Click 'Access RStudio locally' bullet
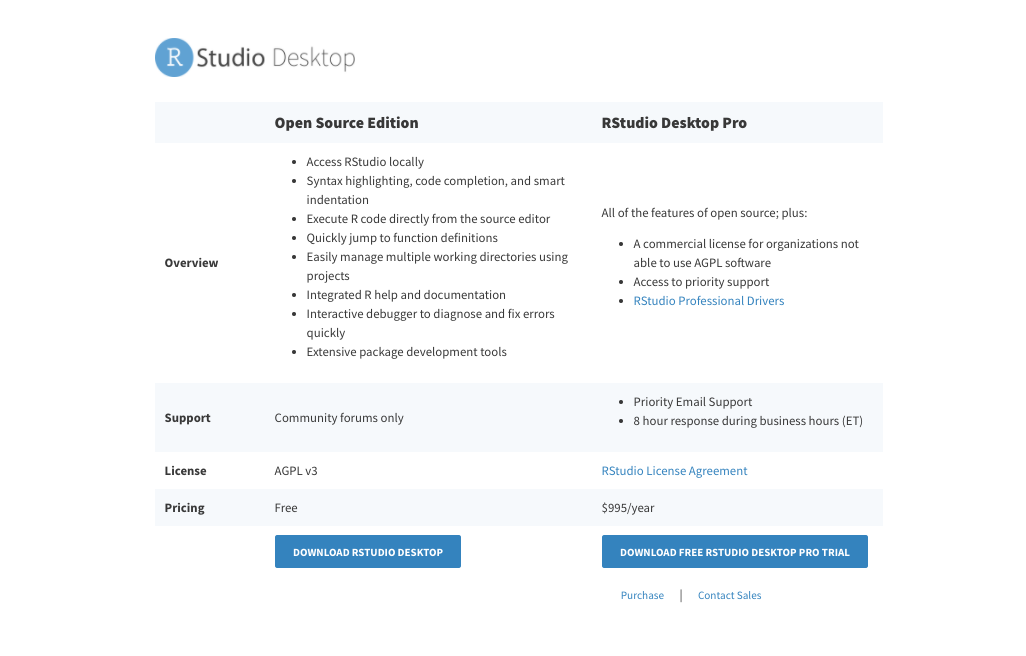This screenshot has width=1026, height=656. (x=365, y=162)
